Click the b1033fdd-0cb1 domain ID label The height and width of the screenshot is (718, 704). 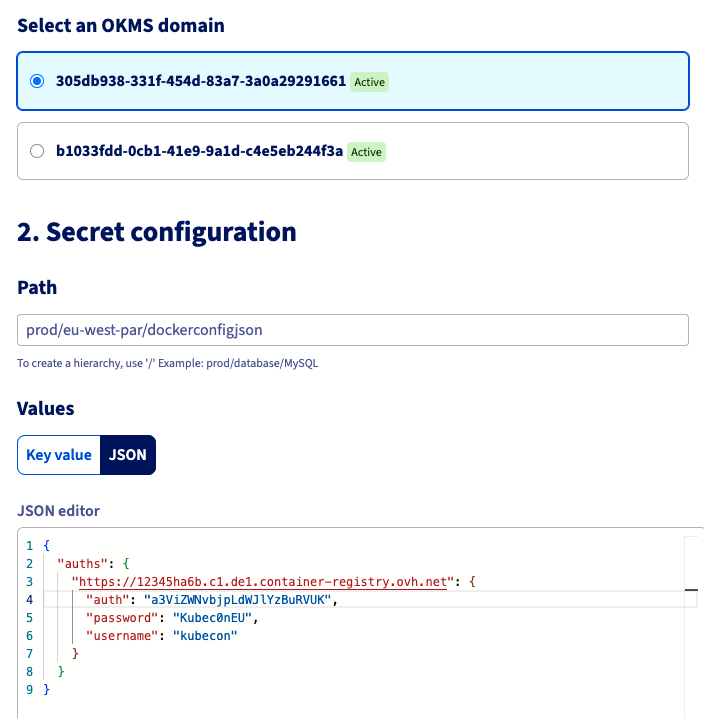[x=199, y=151]
